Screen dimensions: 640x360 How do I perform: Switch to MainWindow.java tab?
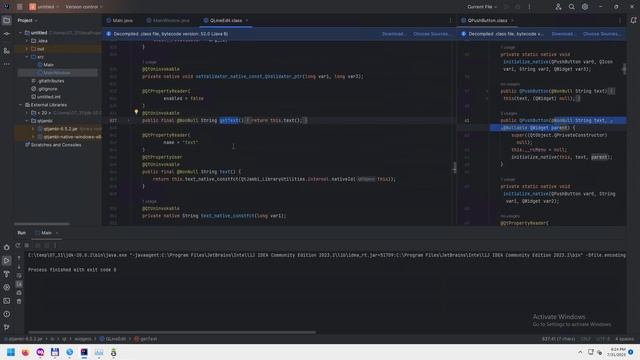168,20
